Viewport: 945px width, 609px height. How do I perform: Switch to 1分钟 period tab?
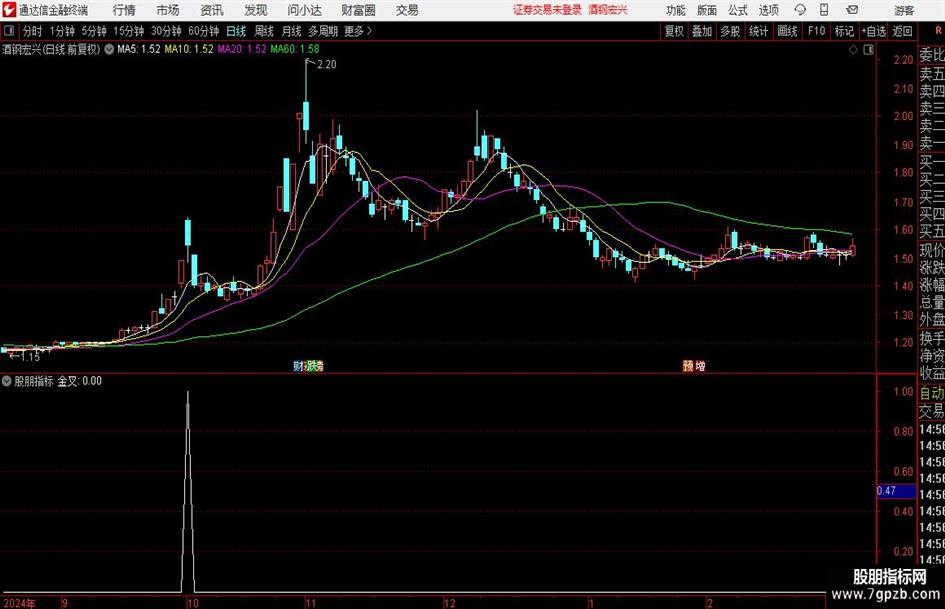pyautogui.click(x=61, y=31)
